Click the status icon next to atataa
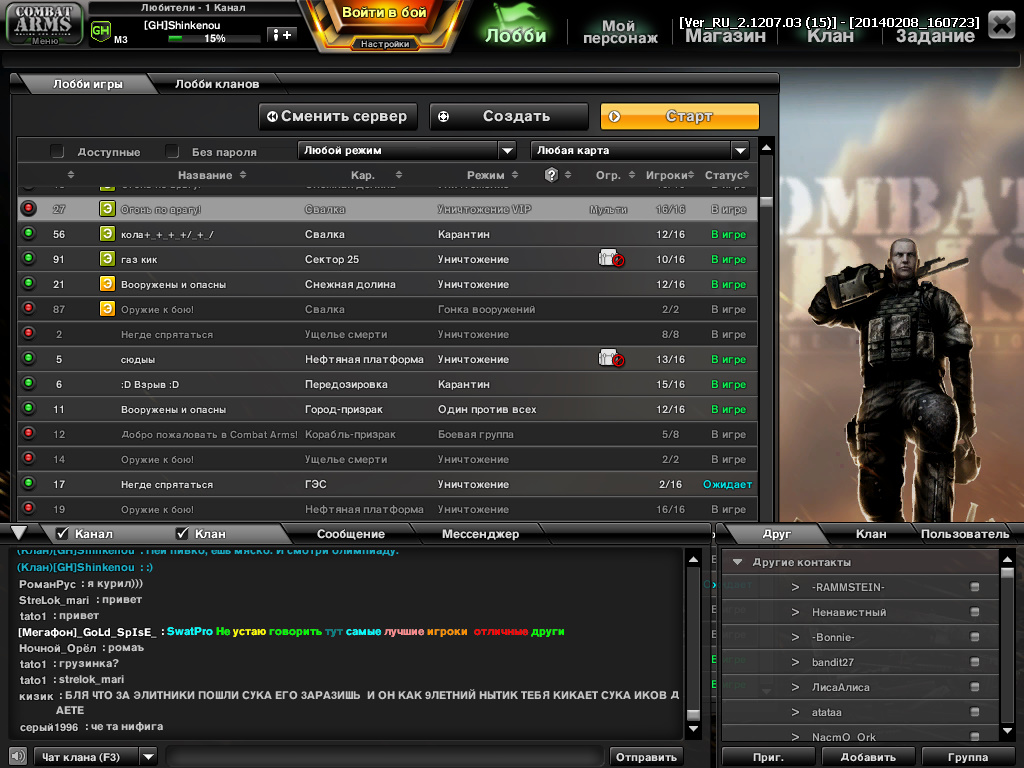This screenshot has width=1024, height=768. pos(974,712)
